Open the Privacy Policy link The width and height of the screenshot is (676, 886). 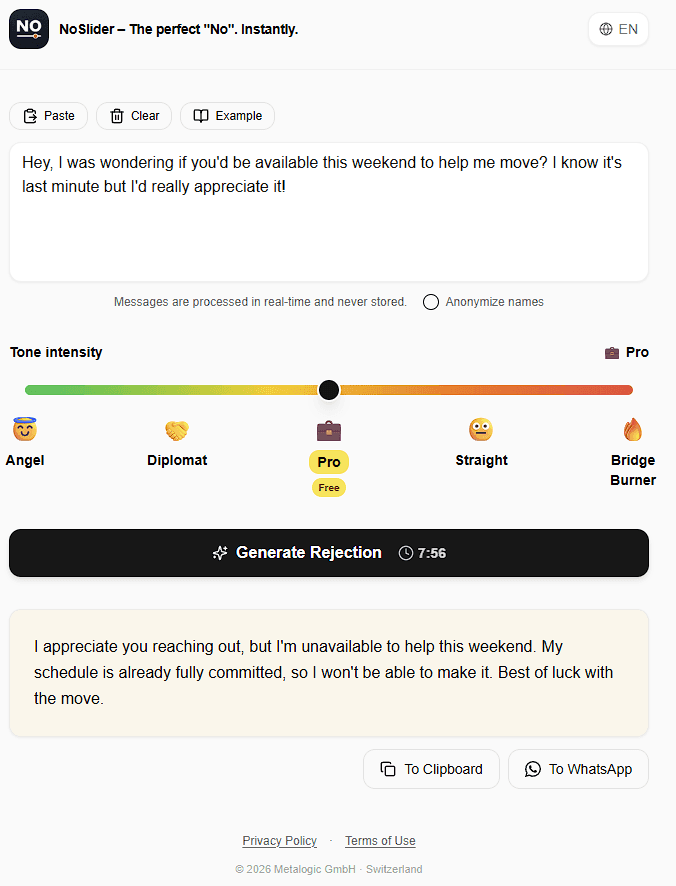pyautogui.click(x=280, y=840)
